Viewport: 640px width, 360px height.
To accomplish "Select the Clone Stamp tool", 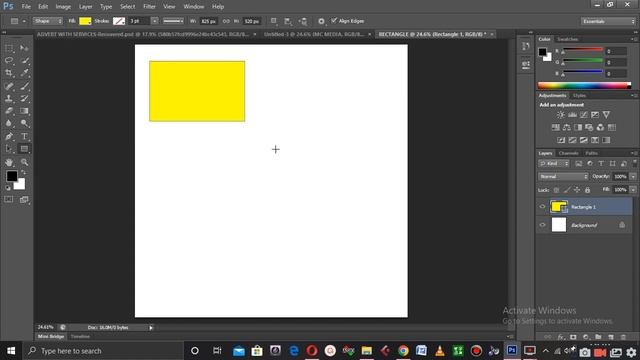I will click(9, 98).
